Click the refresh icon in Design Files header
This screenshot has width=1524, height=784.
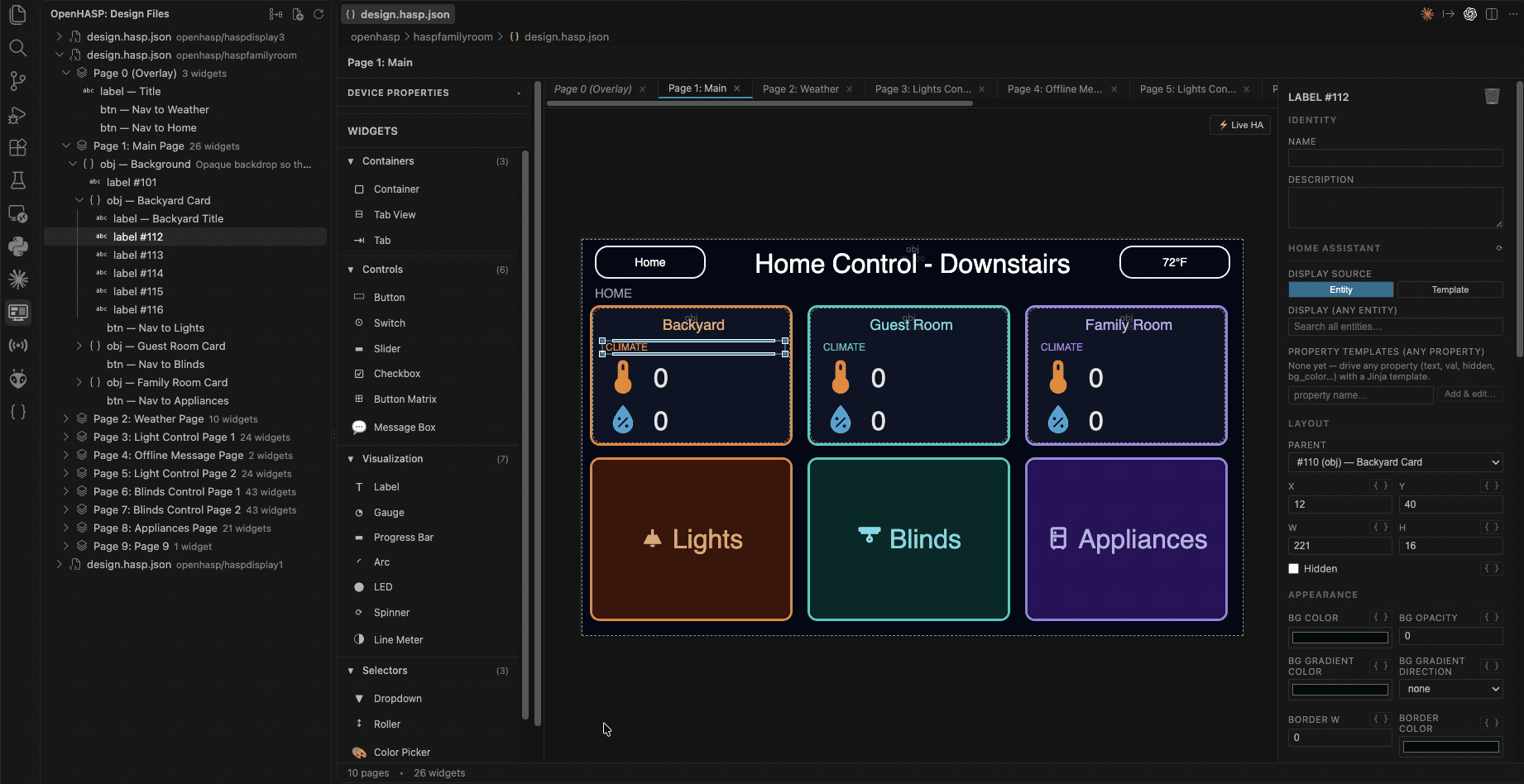319,14
